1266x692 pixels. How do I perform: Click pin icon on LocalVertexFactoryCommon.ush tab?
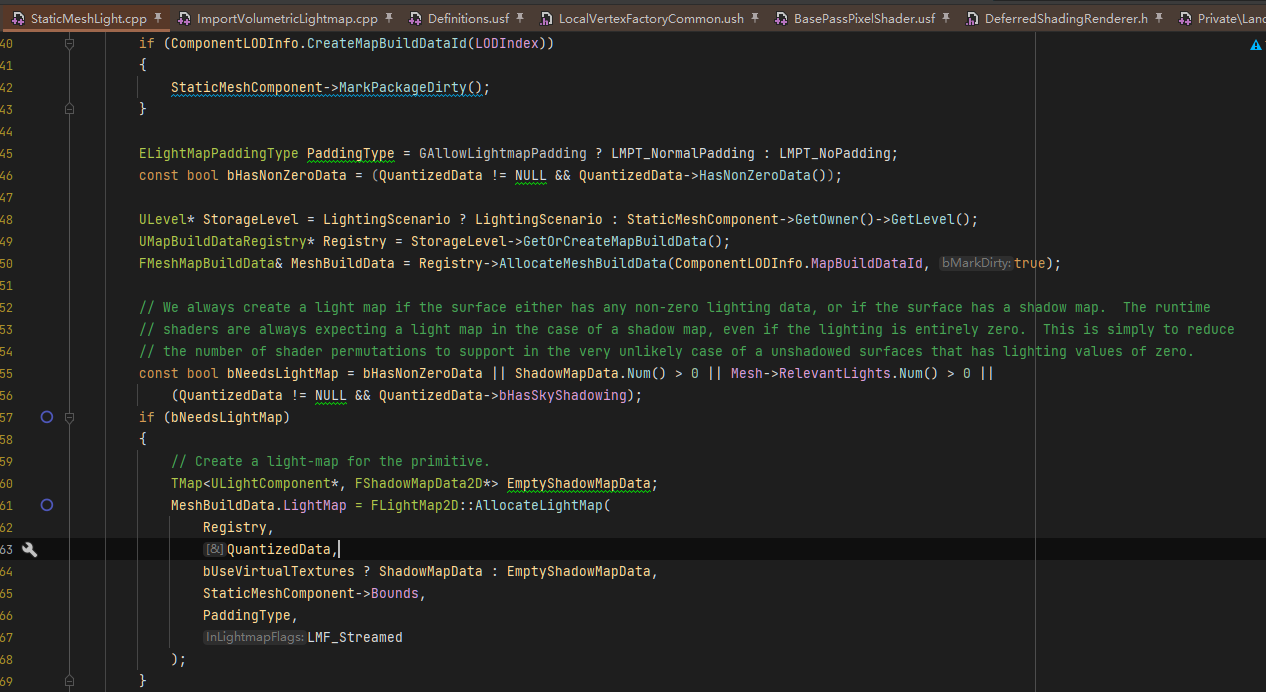(754, 18)
